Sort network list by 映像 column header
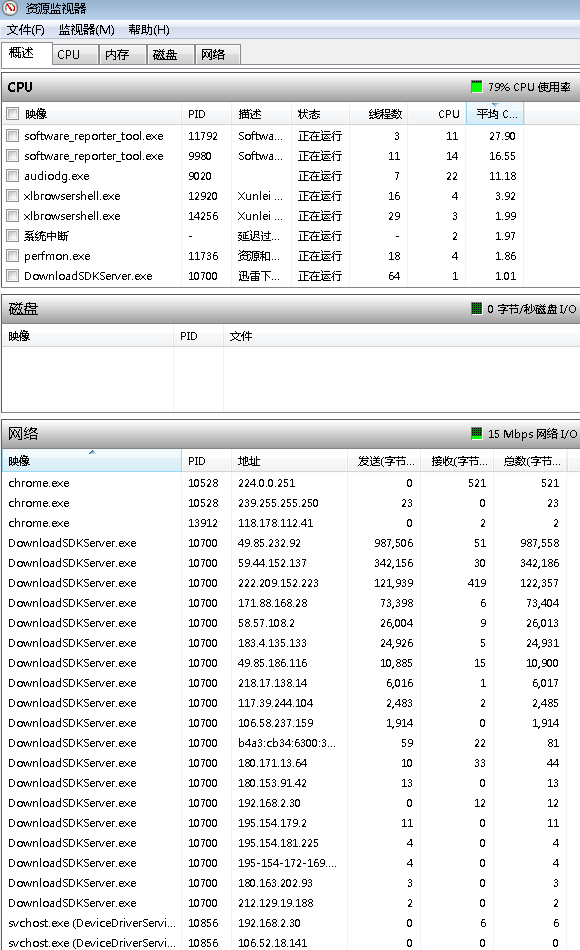The width and height of the screenshot is (580, 950). coord(92,460)
